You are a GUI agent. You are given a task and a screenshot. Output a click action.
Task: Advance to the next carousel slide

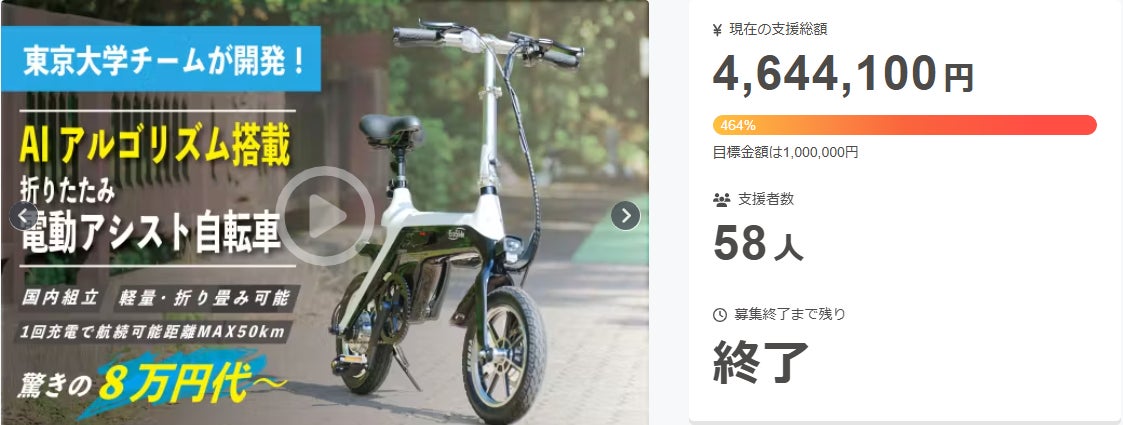(x=625, y=216)
